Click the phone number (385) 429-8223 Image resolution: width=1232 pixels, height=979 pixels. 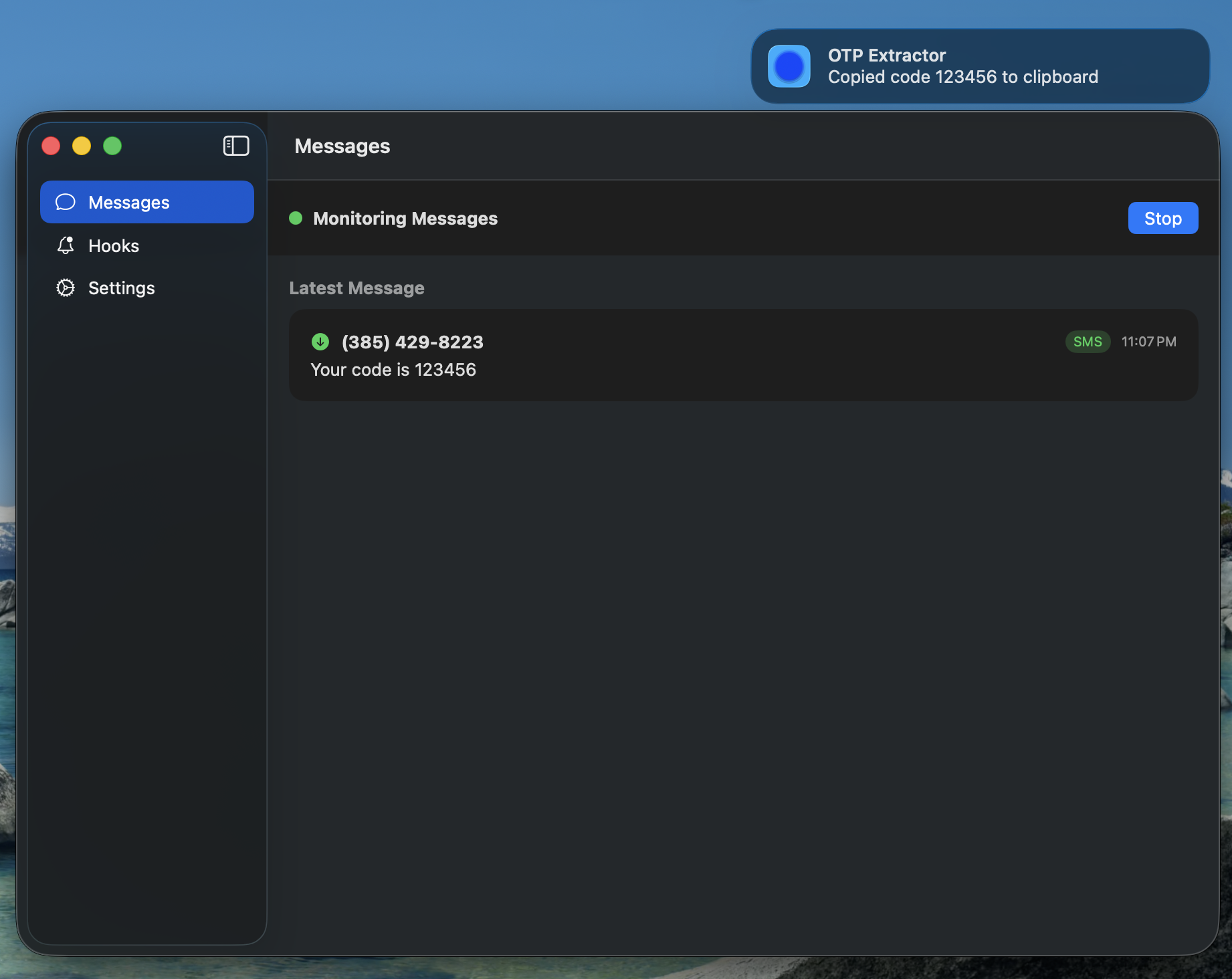coord(411,342)
